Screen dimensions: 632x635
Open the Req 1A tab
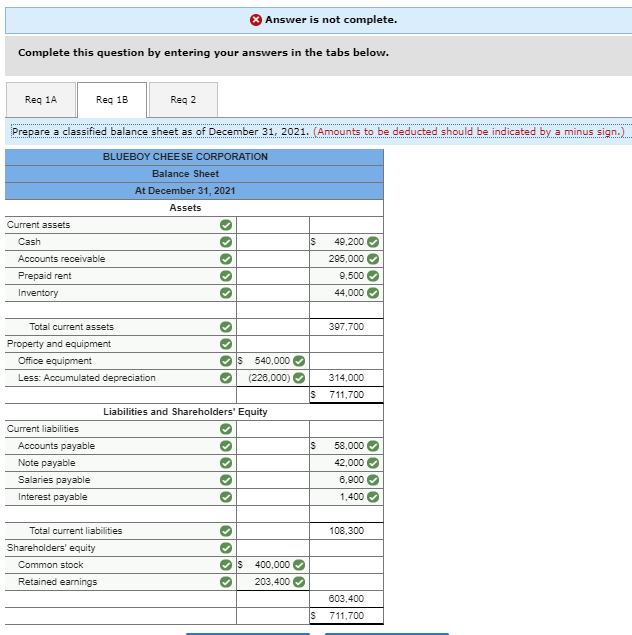pyautogui.click(x=41, y=100)
